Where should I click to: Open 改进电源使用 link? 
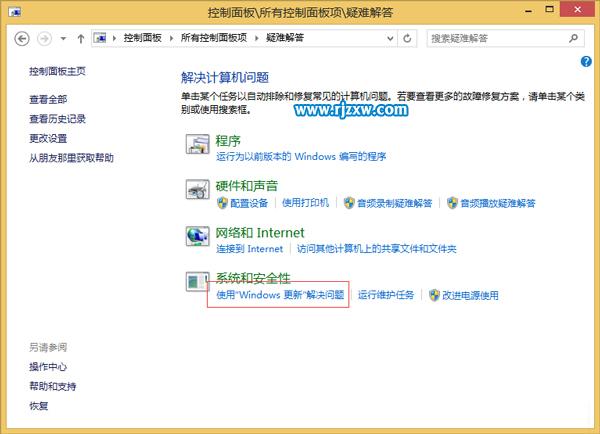coord(470,295)
